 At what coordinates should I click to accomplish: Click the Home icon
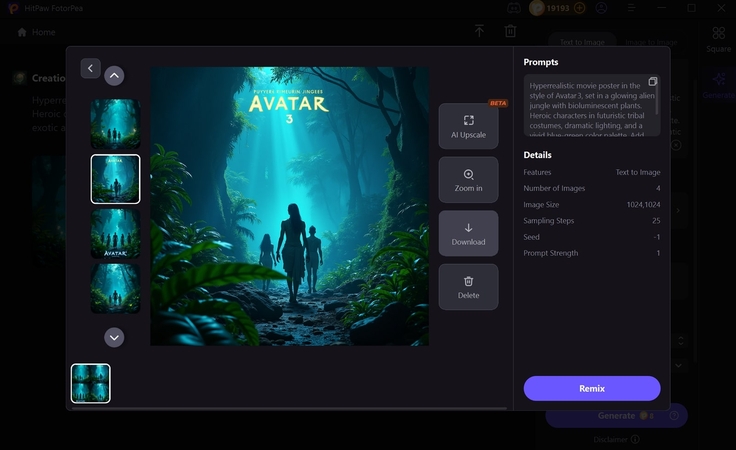tap(22, 32)
